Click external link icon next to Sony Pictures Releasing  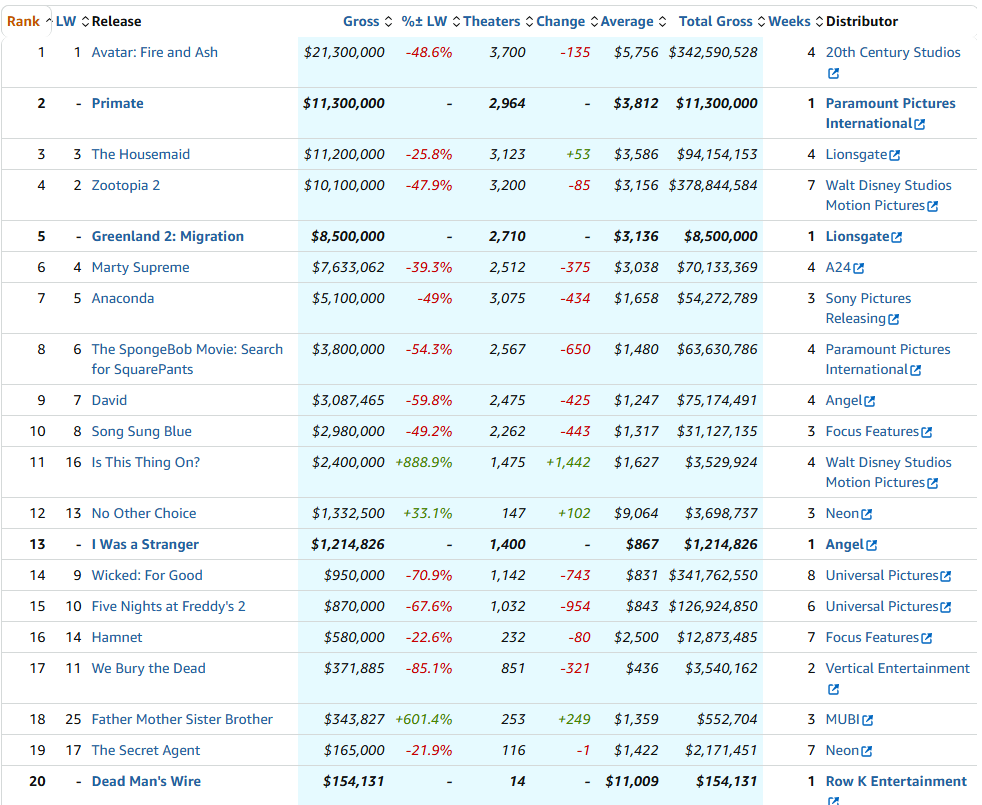893,319
